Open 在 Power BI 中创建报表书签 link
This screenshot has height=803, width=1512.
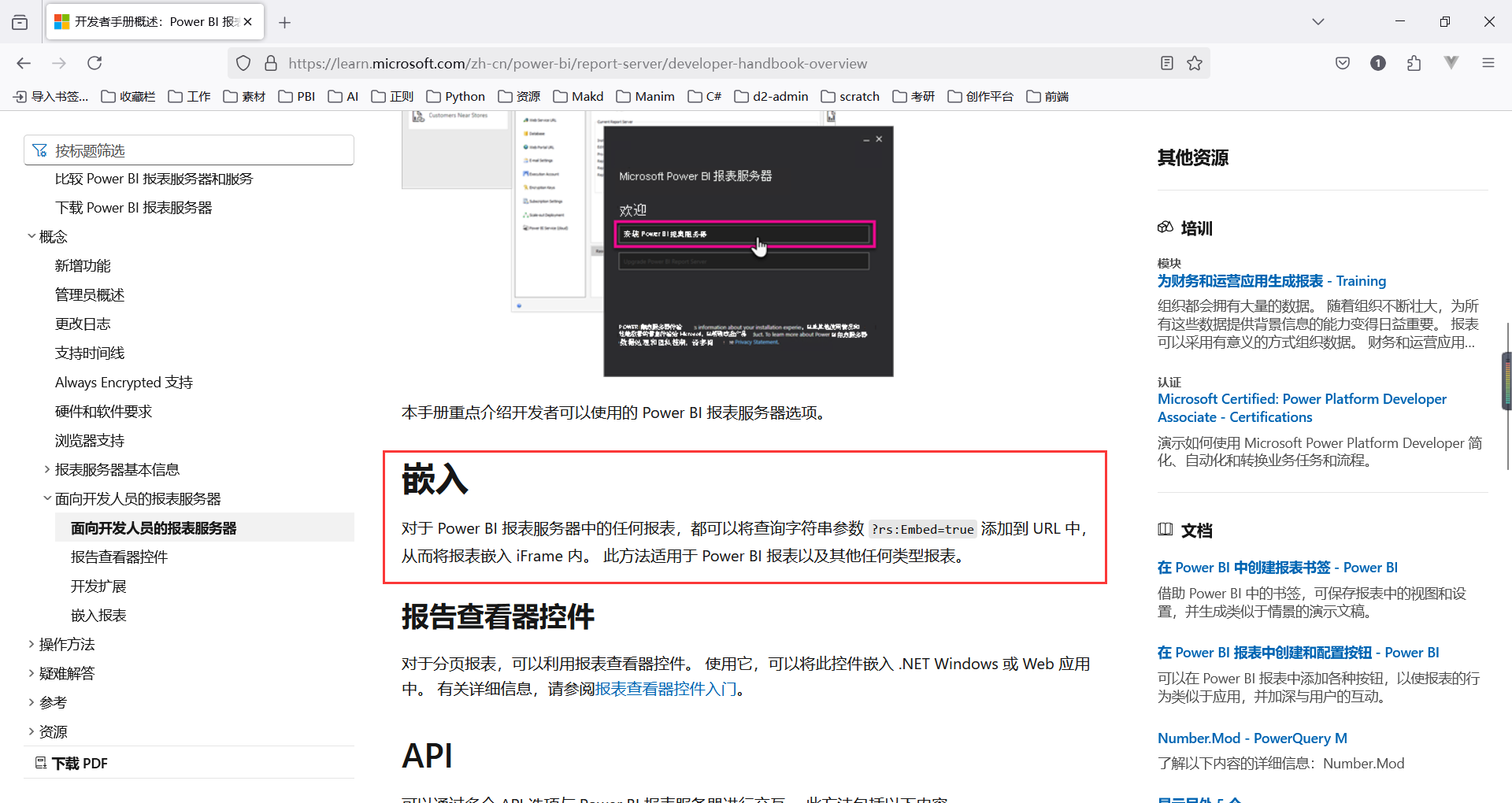[1277, 568]
